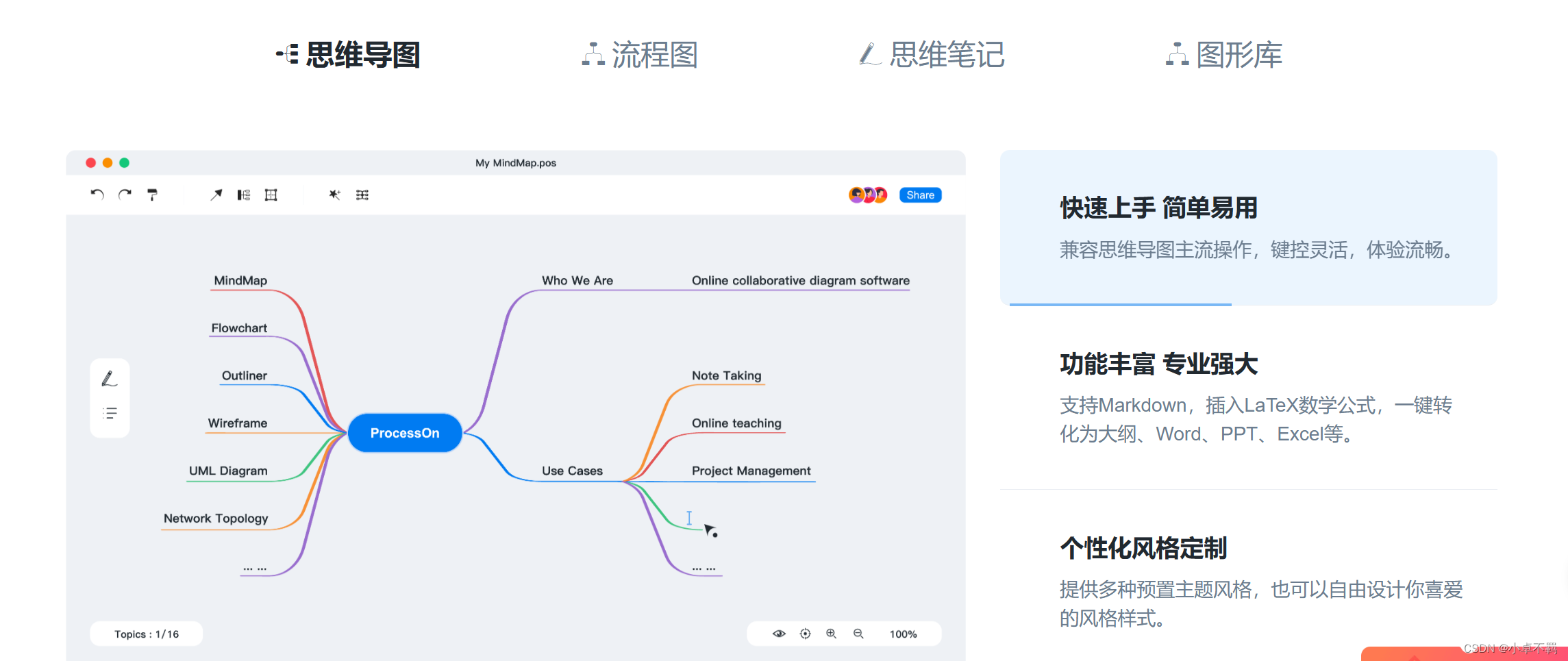Click Online collaborative diagram software node
The image size is (1568, 661).
[801, 280]
